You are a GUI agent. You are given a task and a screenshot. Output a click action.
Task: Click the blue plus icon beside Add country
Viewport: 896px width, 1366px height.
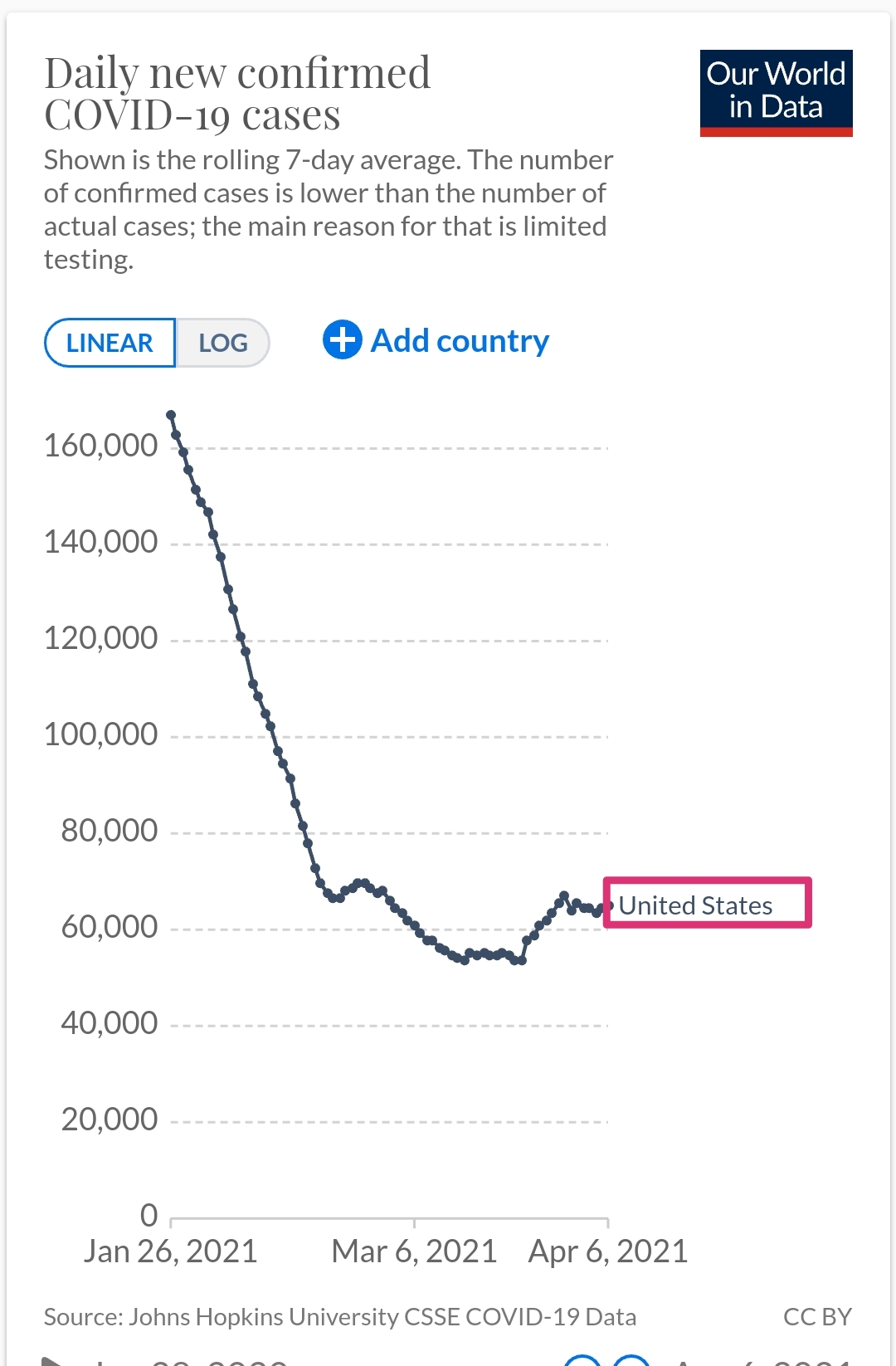[x=342, y=340]
